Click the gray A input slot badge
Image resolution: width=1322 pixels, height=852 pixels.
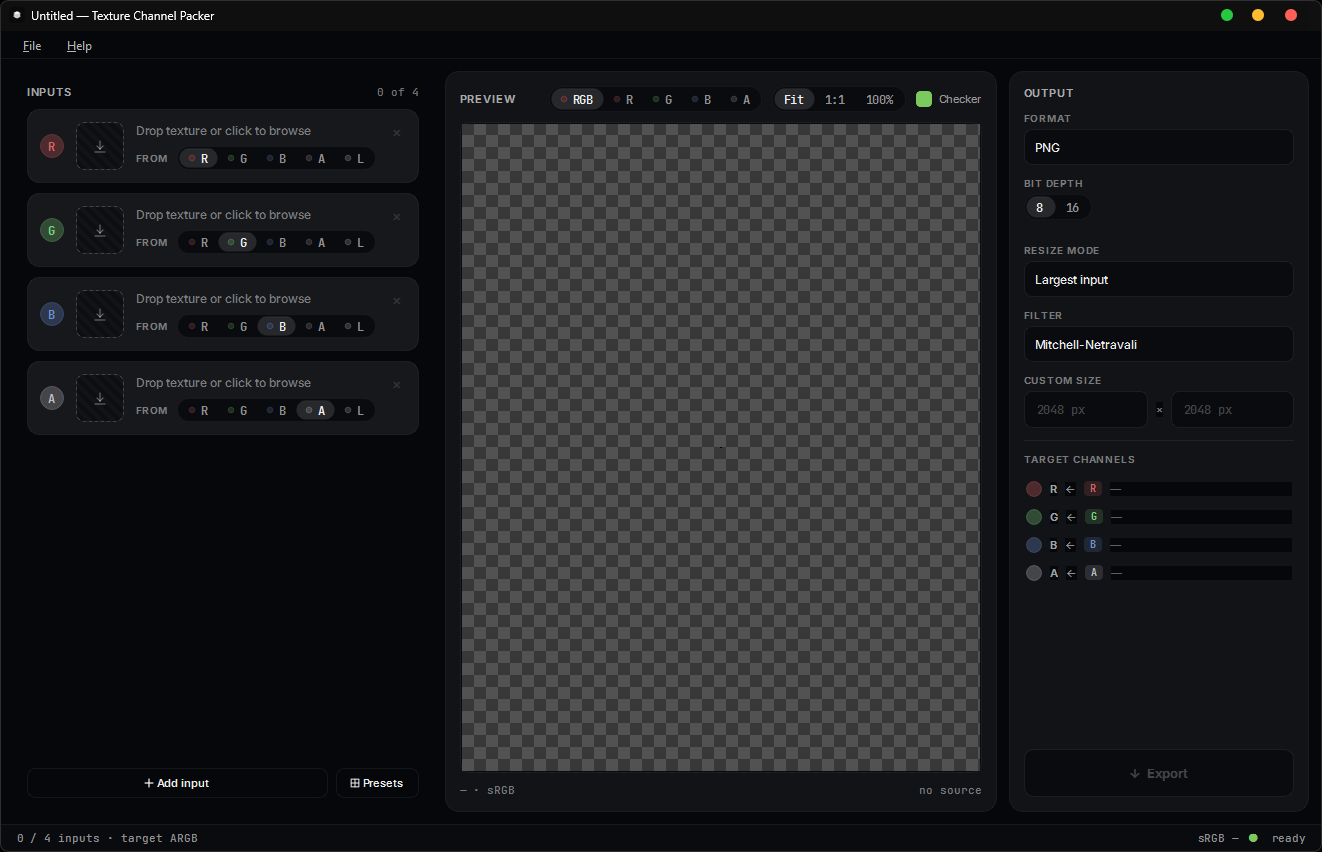point(52,398)
